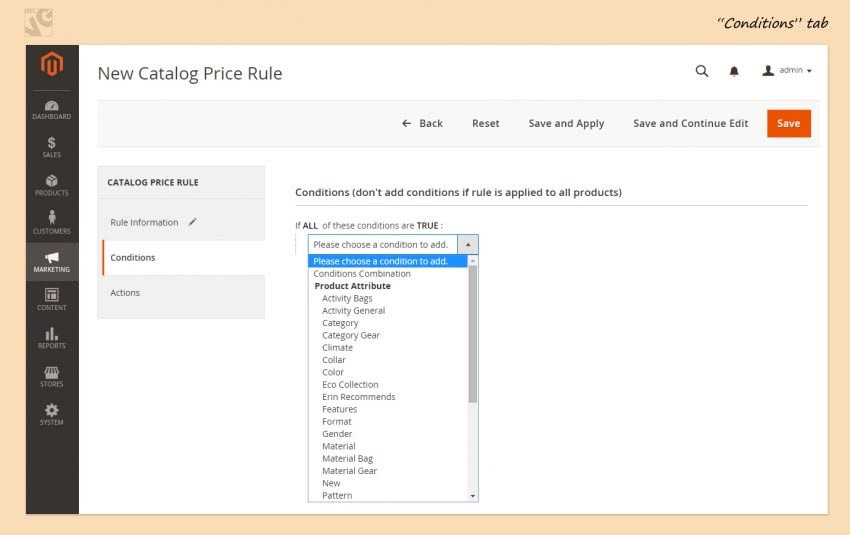Click the search magnifier icon
This screenshot has height=535, width=850.
[x=701, y=71]
